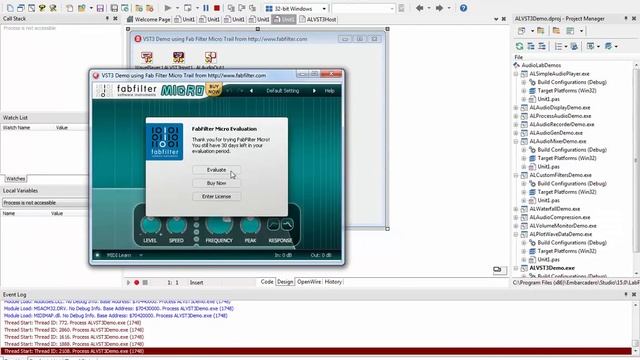The height and width of the screenshot is (360, 640).
Task: Click the Forward navigation arrow in the toolbar
Action: (439, 8)
